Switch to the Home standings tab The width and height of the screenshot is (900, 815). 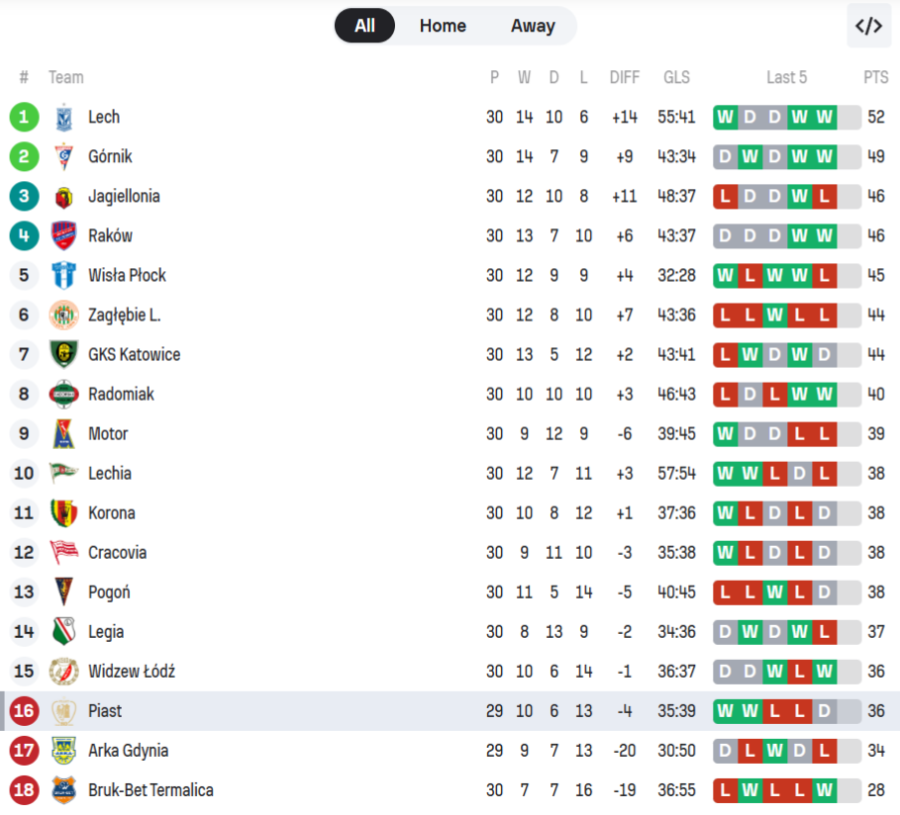442,26
